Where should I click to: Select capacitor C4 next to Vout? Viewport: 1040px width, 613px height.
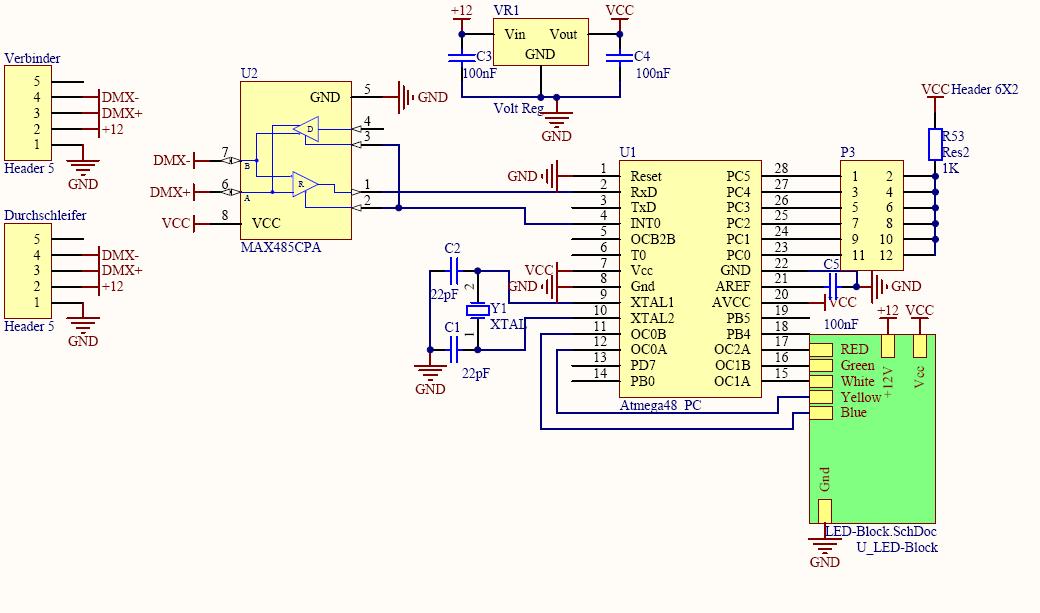(x=620, y=57)
